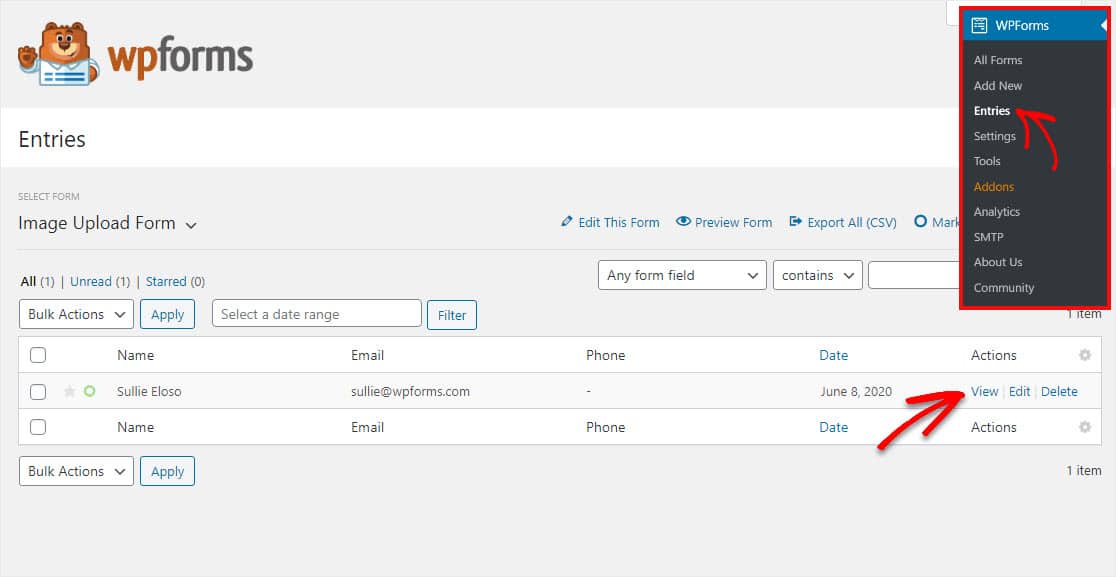Edit the Sullie Eloso entry
This screenshot has width=1116, height=577.
[x=1019, y=391]
